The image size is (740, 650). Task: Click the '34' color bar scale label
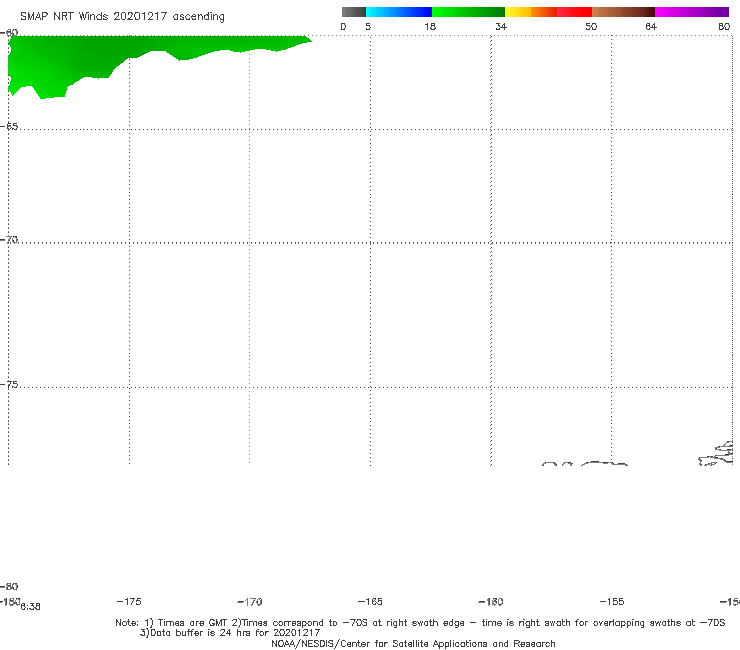click(x=501, y=26)
